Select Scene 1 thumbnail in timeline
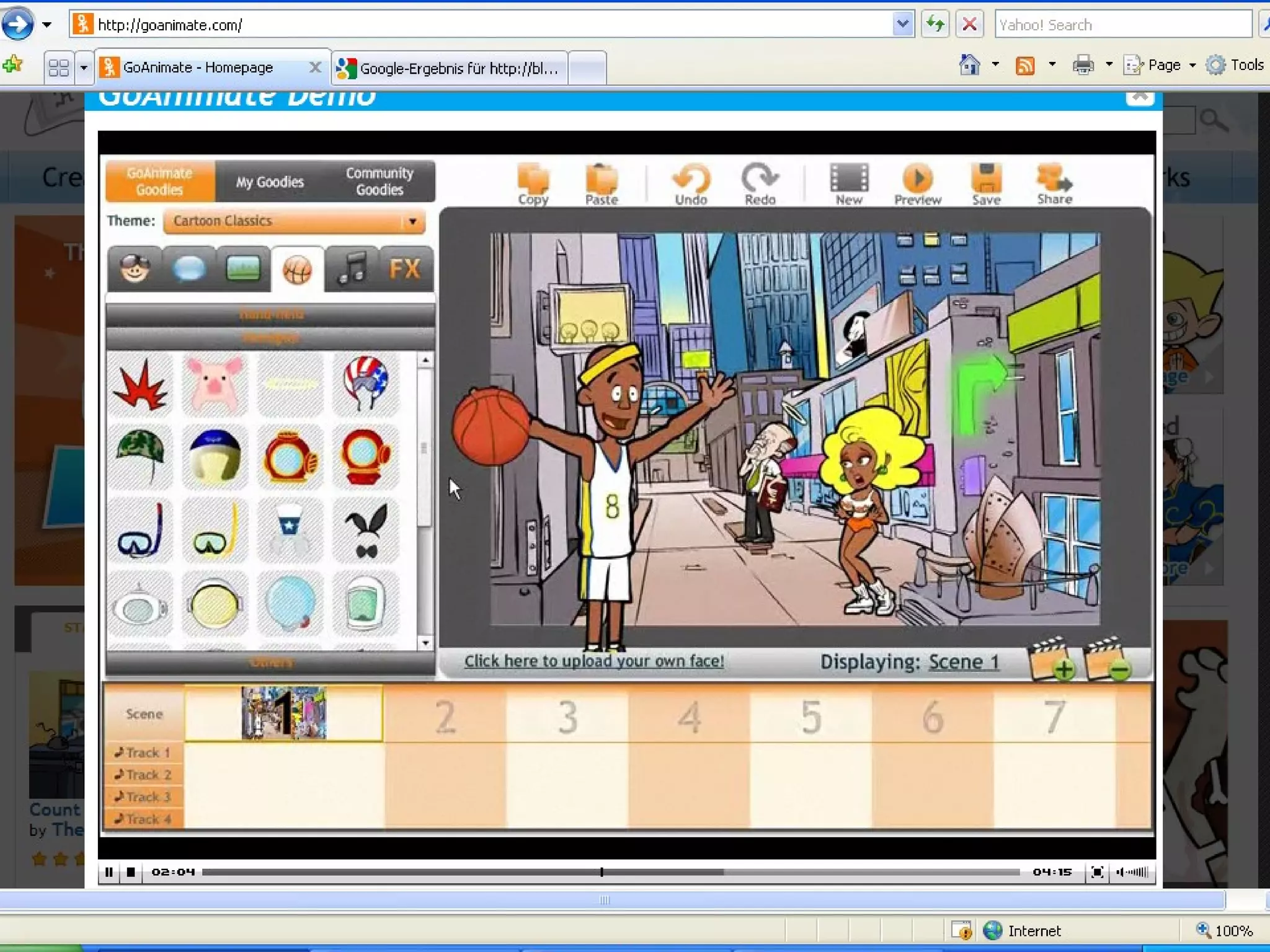Viewport: 1270px width, 952px height. [283, 713]
